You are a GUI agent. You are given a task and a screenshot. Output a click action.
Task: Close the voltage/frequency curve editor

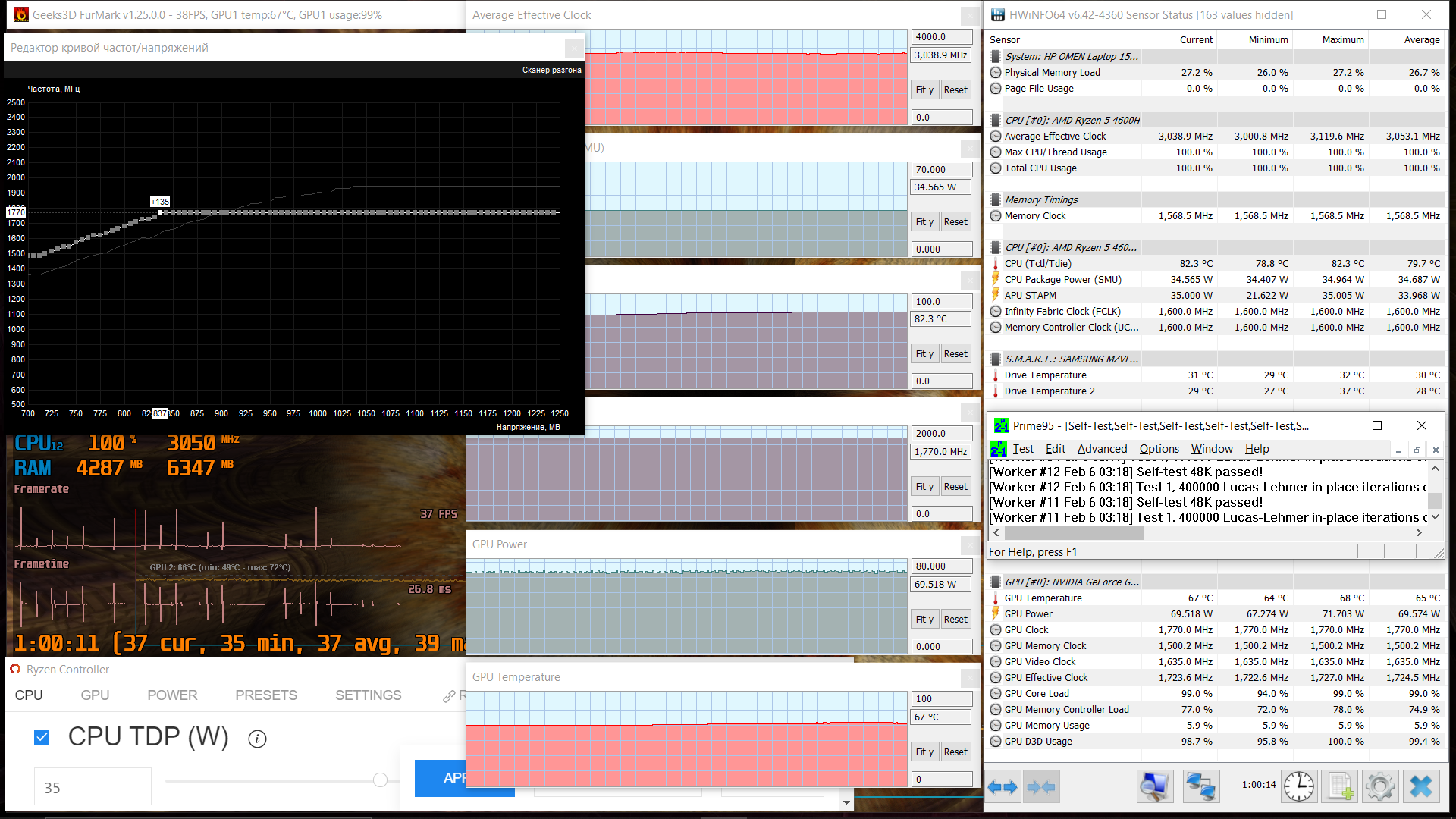pyautogui.click(x=574, y=48)
